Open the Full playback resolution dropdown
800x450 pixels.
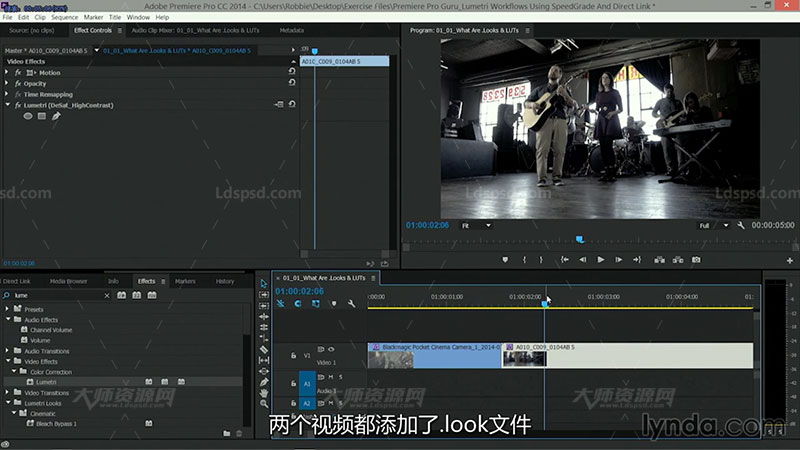pos(714,226)
